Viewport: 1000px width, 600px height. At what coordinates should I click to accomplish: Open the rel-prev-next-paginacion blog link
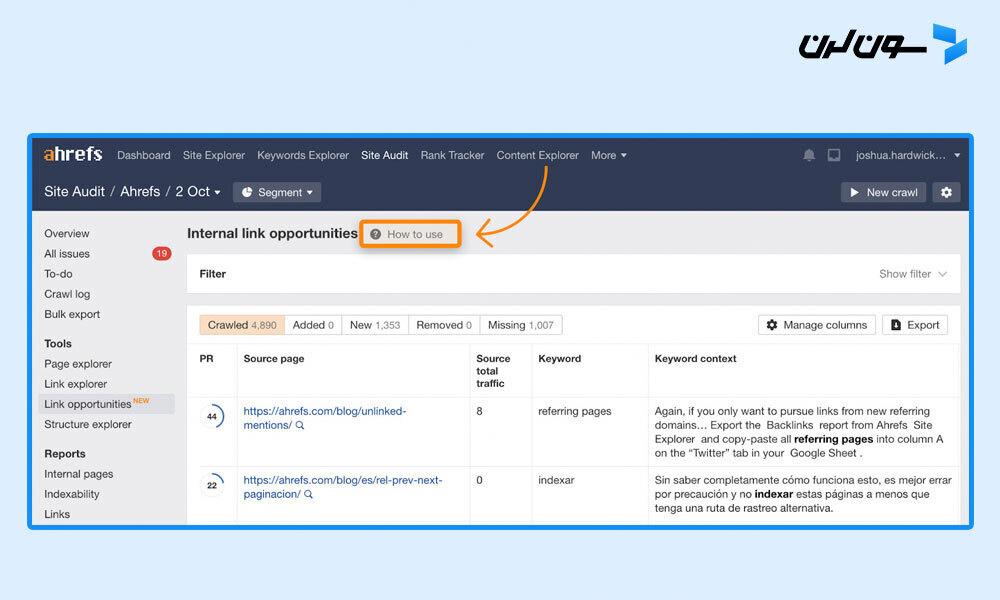(342, 487)
